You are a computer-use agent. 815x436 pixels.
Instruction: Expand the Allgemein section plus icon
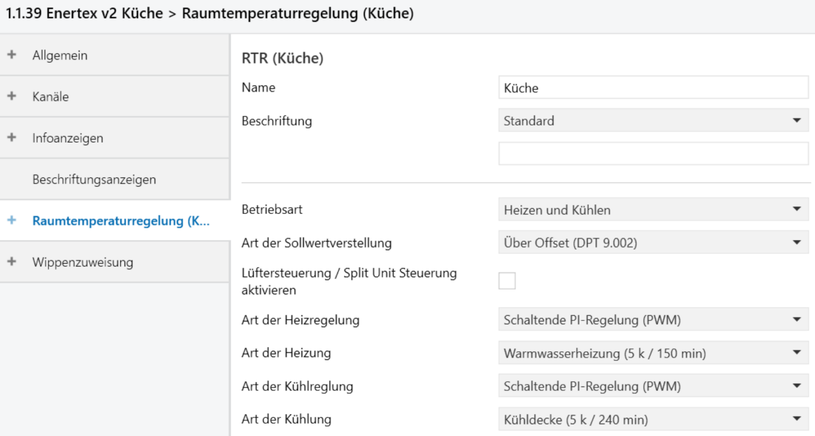pos(12,55)
